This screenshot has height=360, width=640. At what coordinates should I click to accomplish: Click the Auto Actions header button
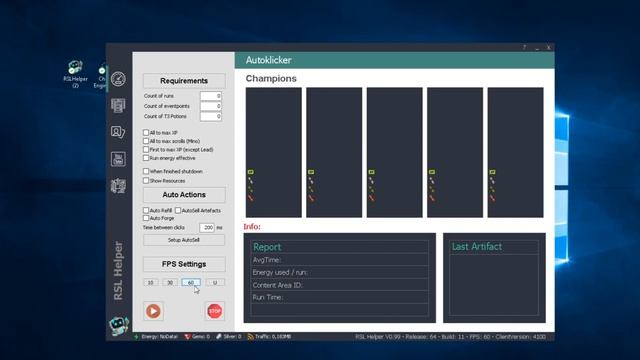point(184,195)
